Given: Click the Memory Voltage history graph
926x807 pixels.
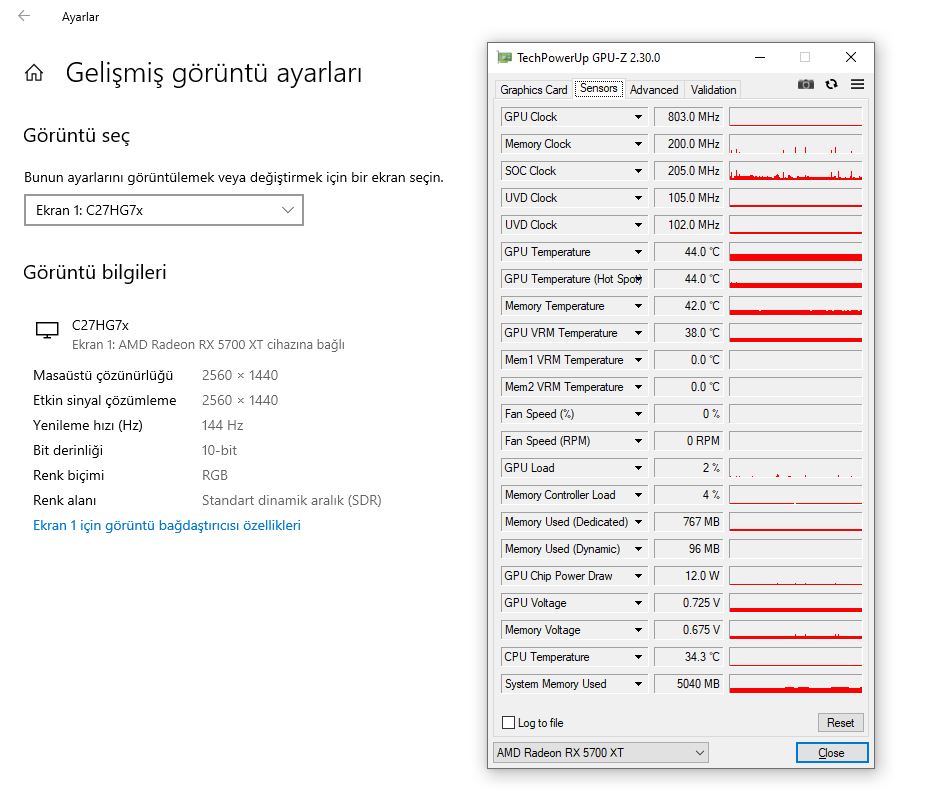Looking at the screenshot, I should click(x=795, y=630).
